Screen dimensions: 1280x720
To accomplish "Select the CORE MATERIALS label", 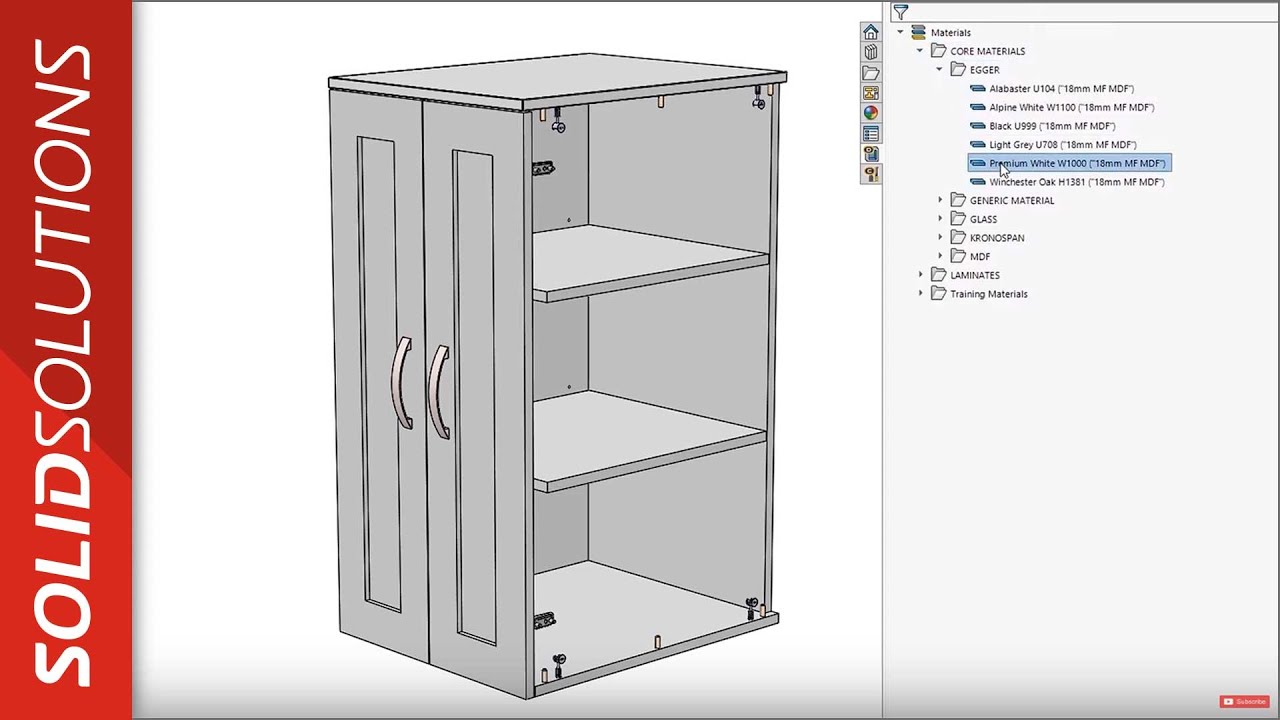I will coord(988,51).
